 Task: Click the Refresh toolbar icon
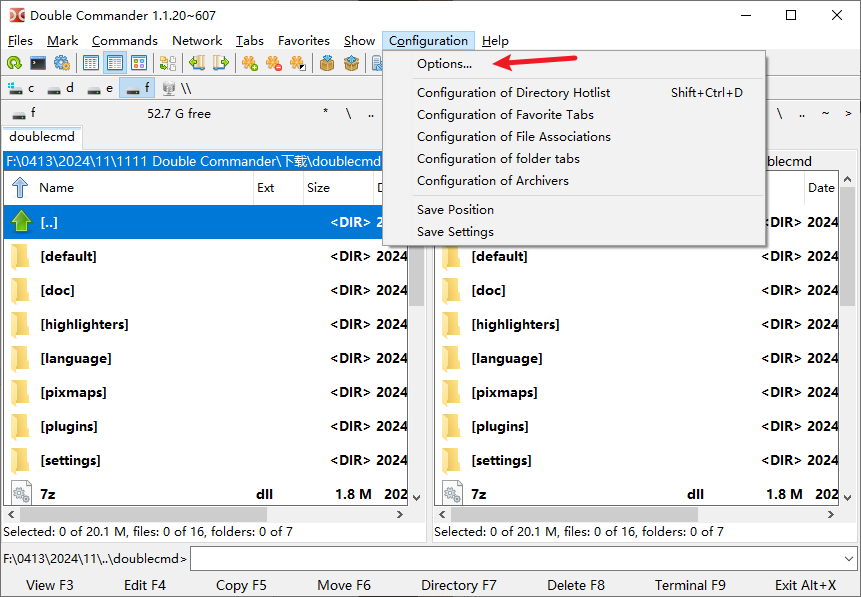[14, 63]
